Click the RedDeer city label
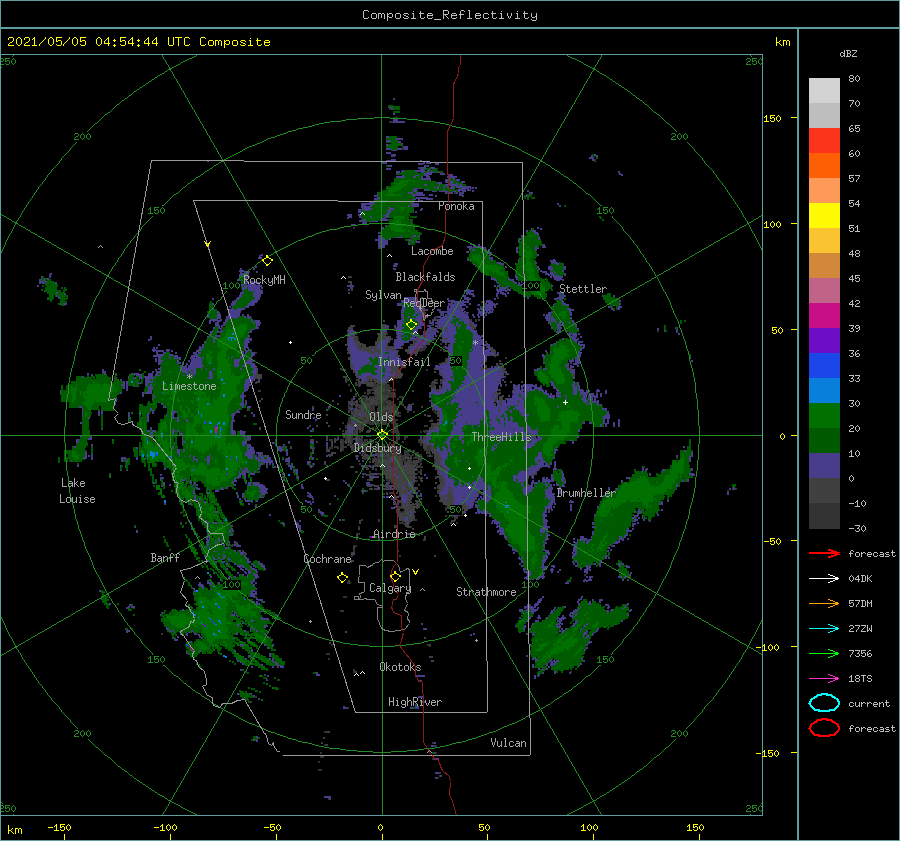The width and height of the screenshot is (900, 841). pos(424,303)
